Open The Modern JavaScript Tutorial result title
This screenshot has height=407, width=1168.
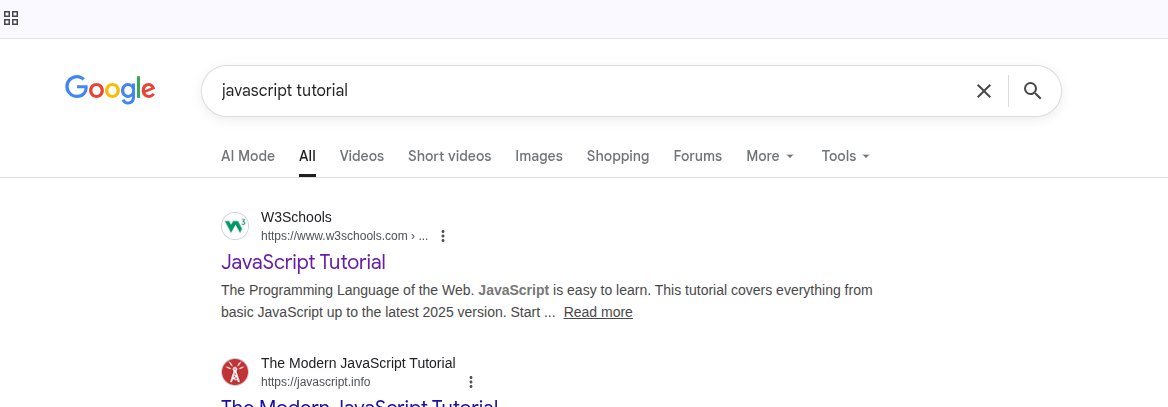click(x=359, y=402)
